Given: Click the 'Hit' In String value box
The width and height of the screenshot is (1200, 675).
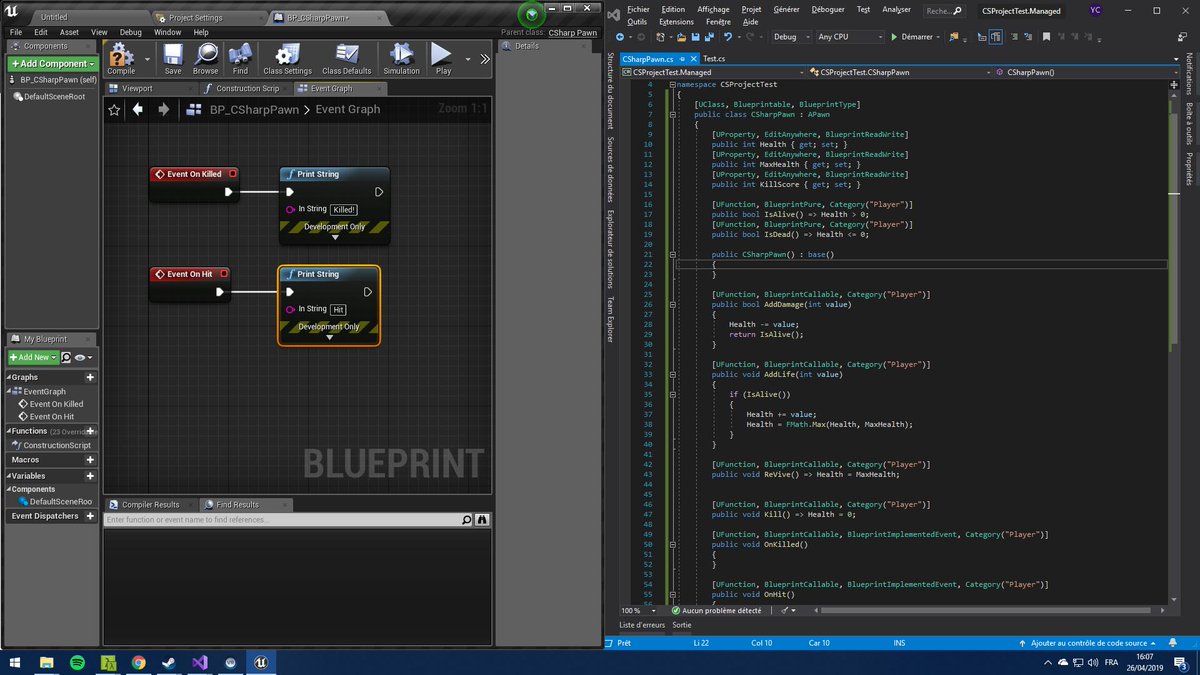Looking at the screenshot, I should 338,310.
